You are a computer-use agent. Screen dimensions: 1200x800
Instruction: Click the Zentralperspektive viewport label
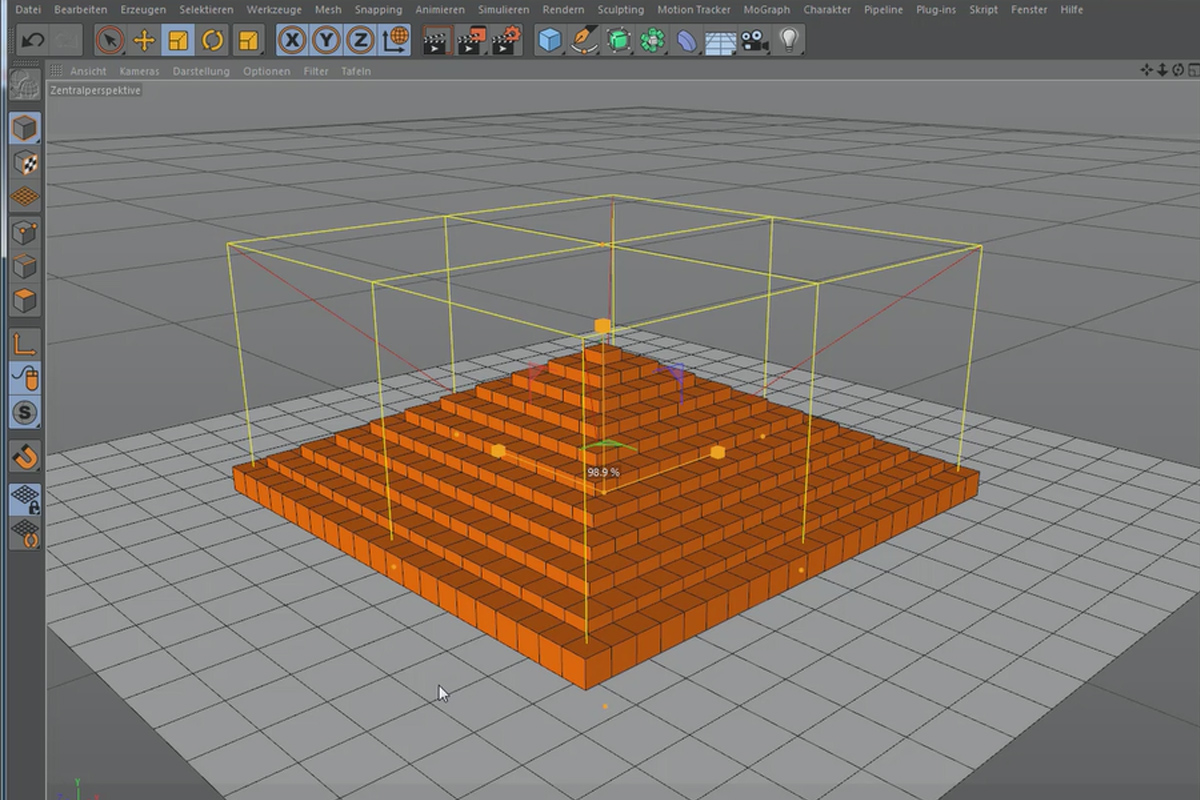click(97, 89)
